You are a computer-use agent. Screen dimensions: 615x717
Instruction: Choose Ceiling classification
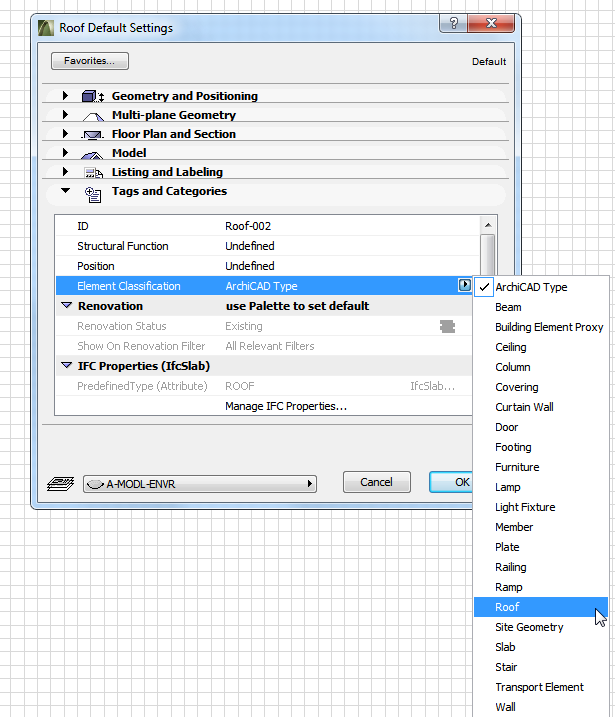click(541, 347)
